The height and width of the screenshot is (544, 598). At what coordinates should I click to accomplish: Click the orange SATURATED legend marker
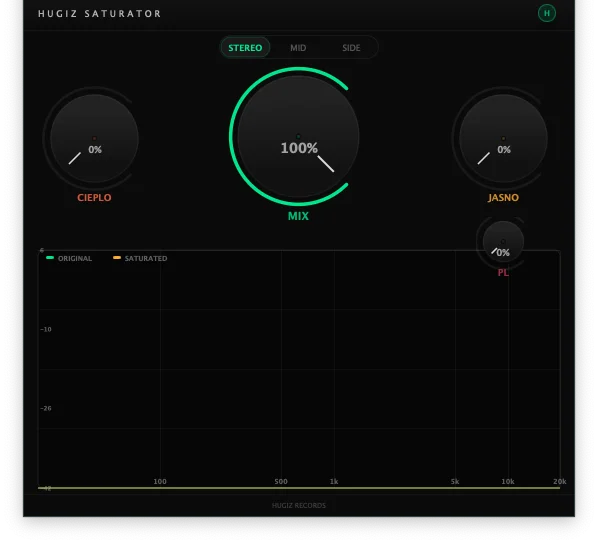click(x=117, y=258)
